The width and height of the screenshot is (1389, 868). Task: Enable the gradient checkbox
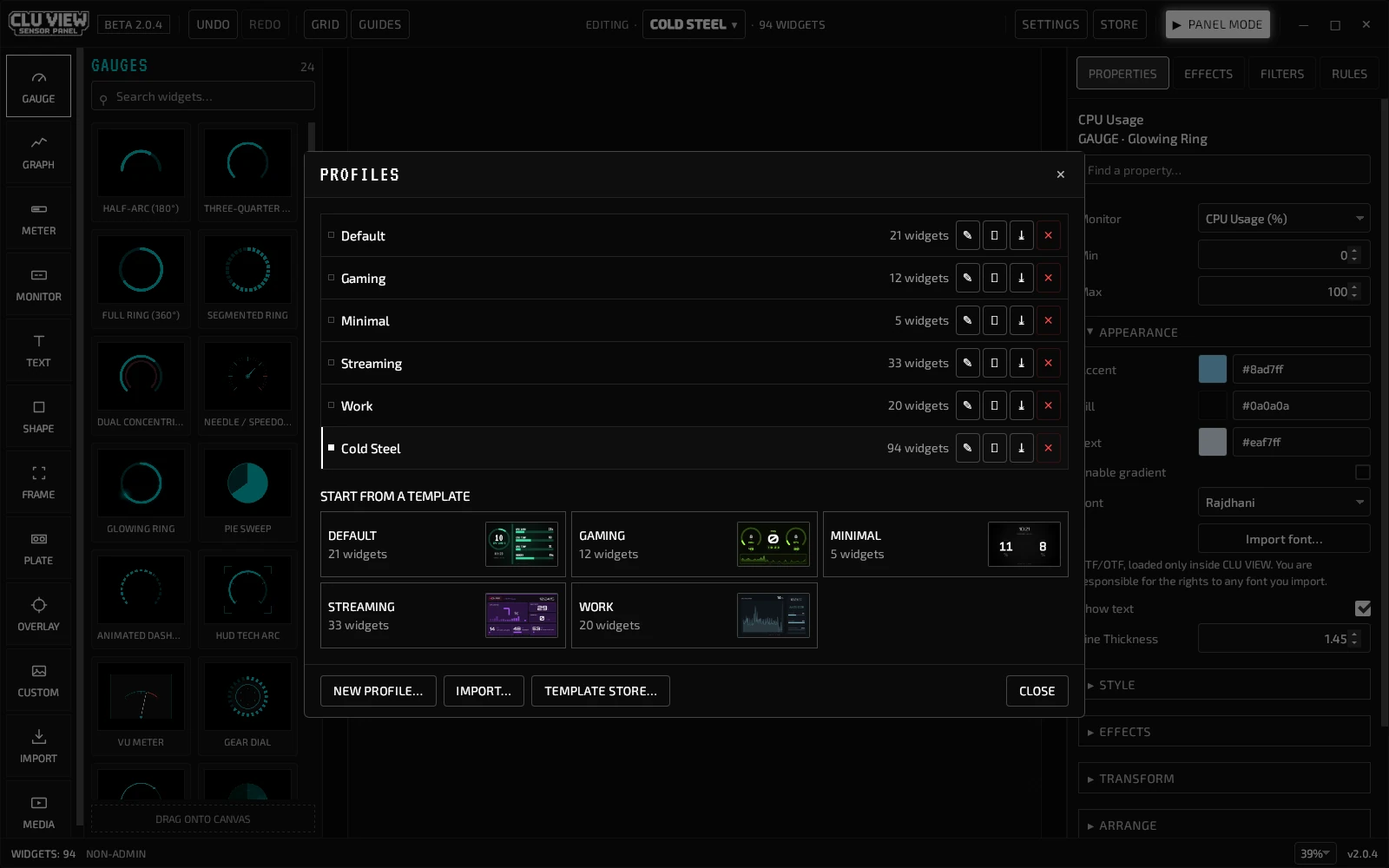tap(1362, 472)
